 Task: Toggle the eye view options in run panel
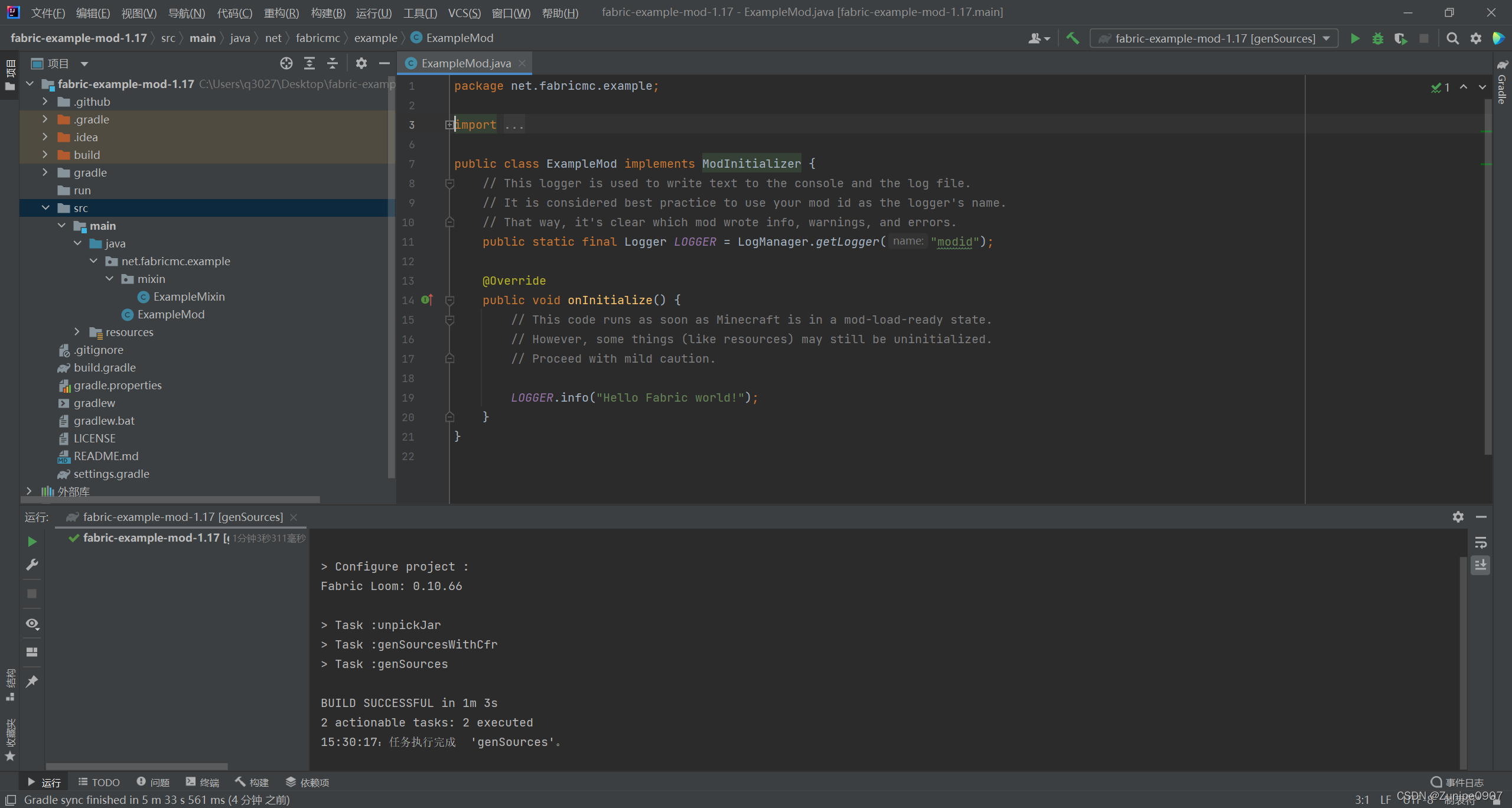click(32, 624)
